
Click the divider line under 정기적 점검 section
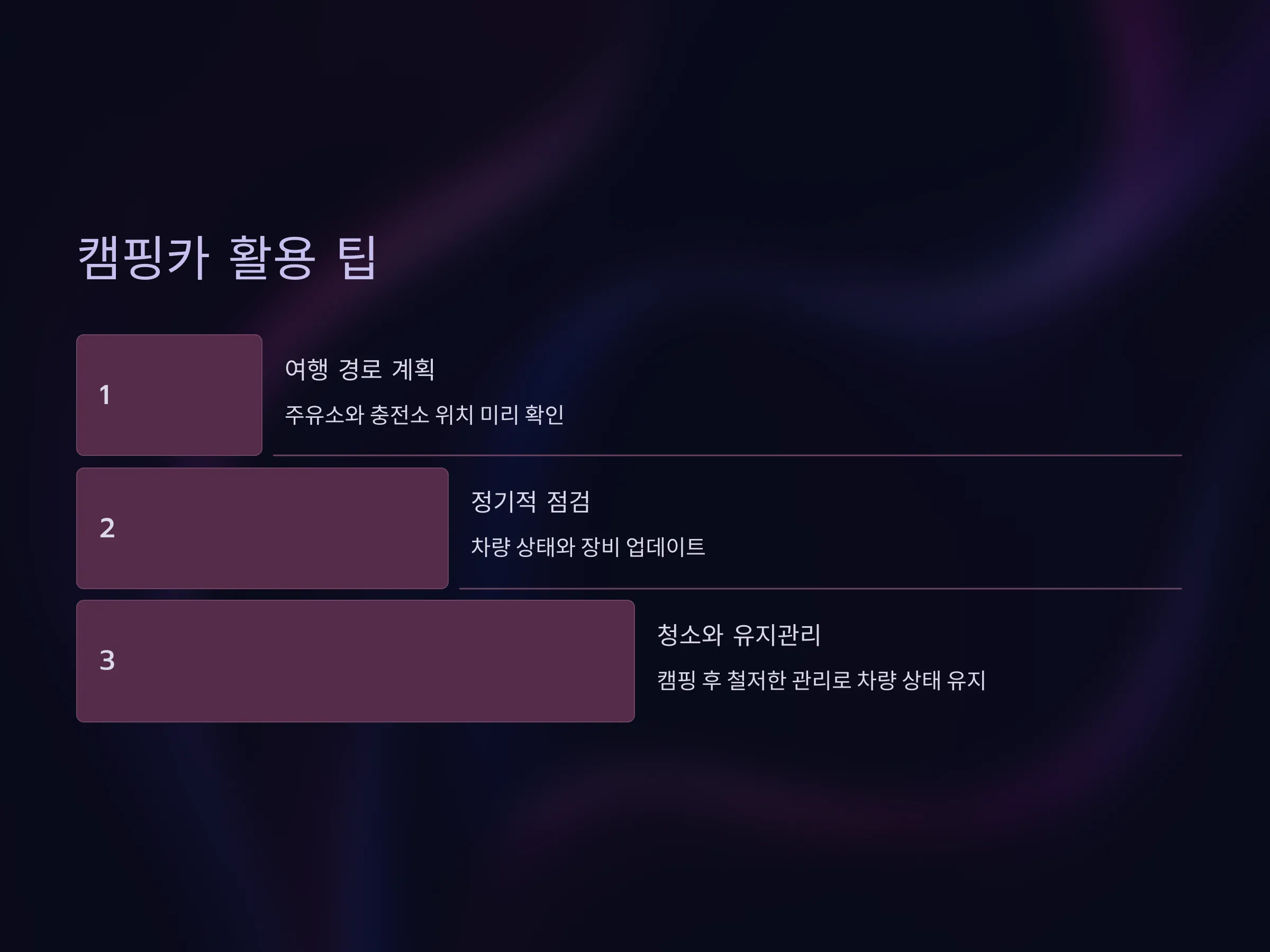pos(820,588)
